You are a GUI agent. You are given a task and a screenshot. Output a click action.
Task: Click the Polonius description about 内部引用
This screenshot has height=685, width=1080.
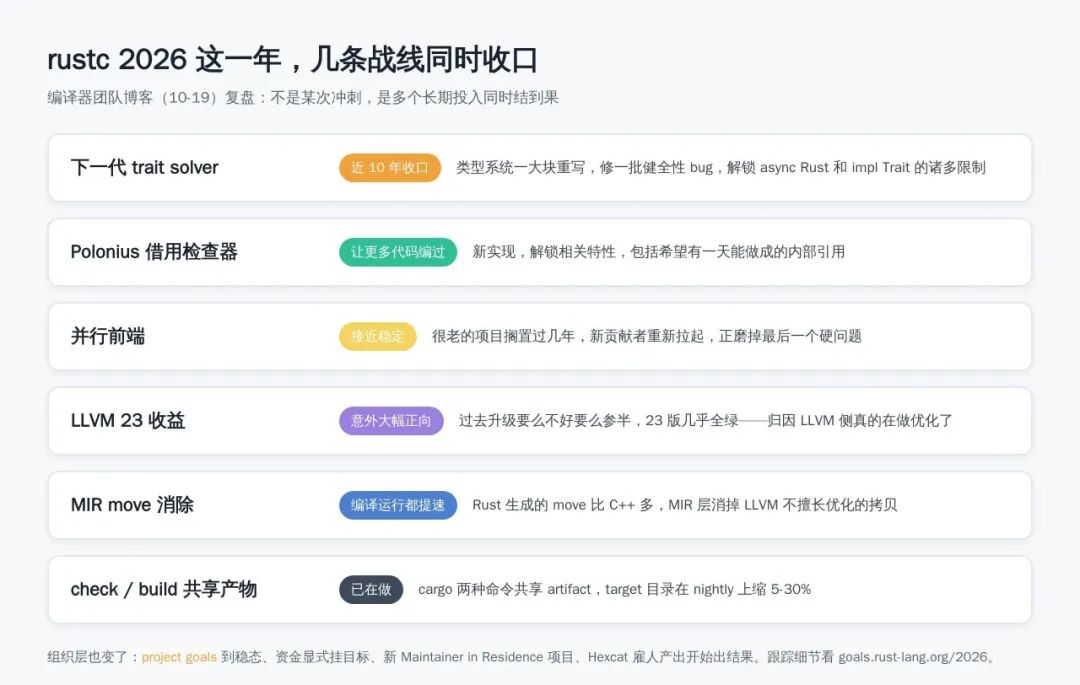pyautogui.click(x=658, y=252)
